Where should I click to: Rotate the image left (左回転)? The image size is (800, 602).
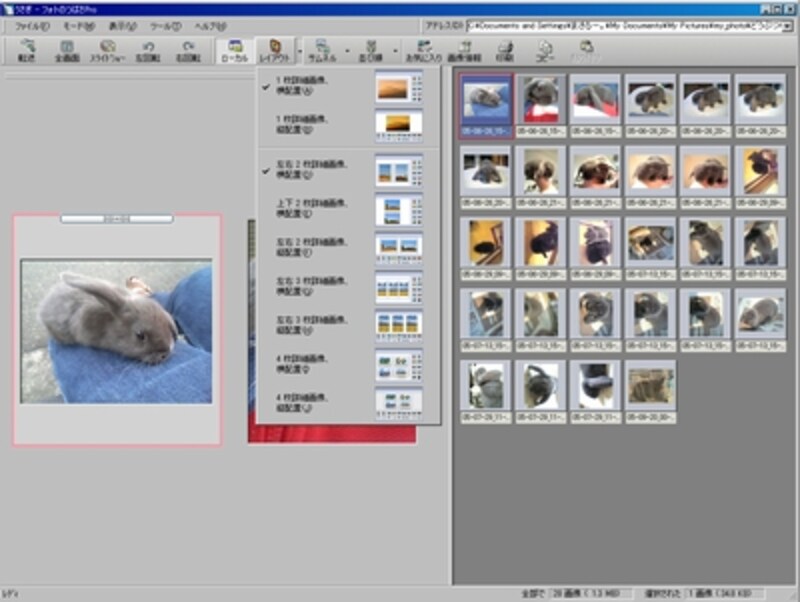pyautogui.click(x=147, y=51)
